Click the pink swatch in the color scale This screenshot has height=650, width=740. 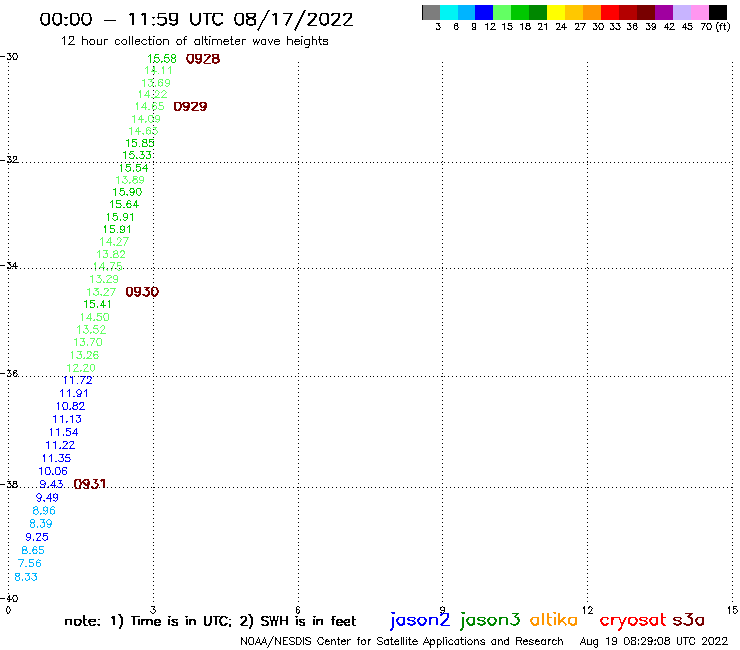tap(700, 12)
